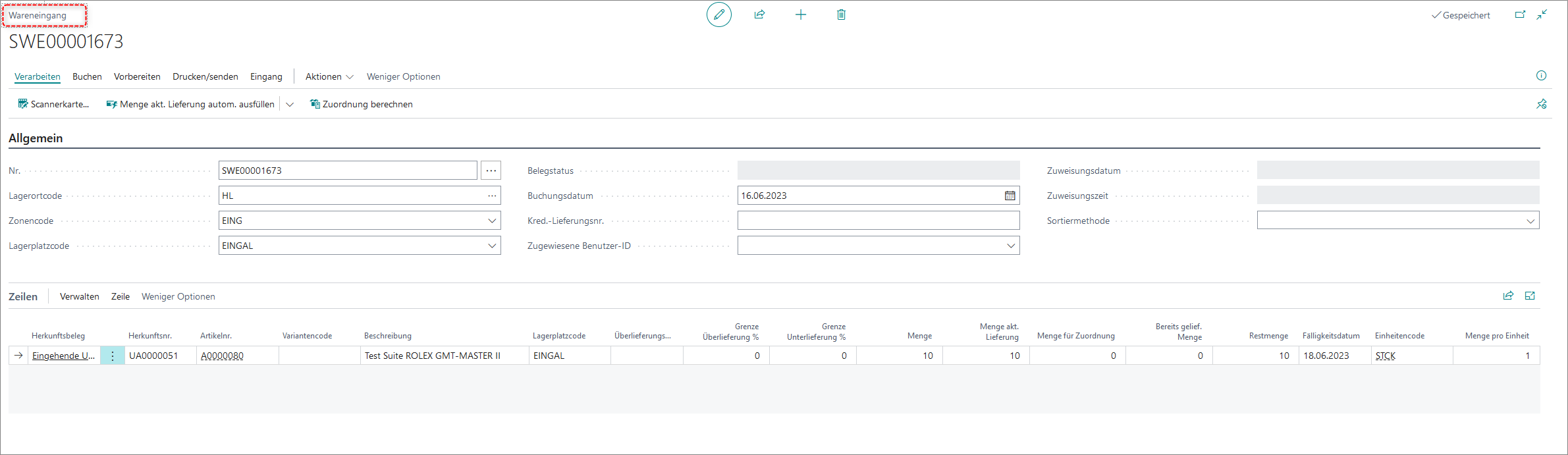Open Scannerkarte action
This screenshot has height=455, width=1568.
pyautogui.click(x=53, y=104)
